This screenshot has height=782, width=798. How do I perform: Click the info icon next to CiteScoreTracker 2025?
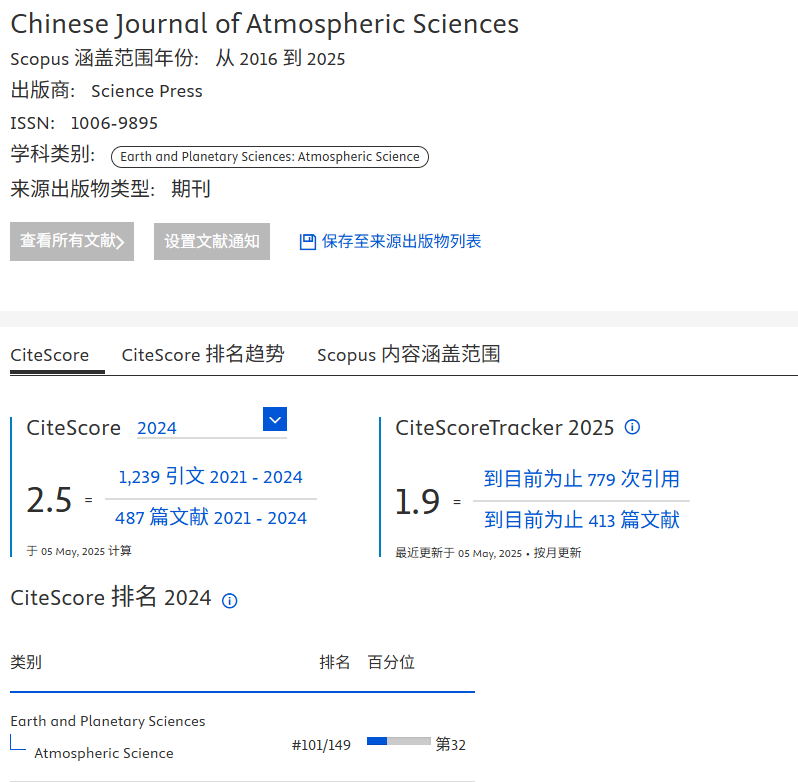point(632,427)
